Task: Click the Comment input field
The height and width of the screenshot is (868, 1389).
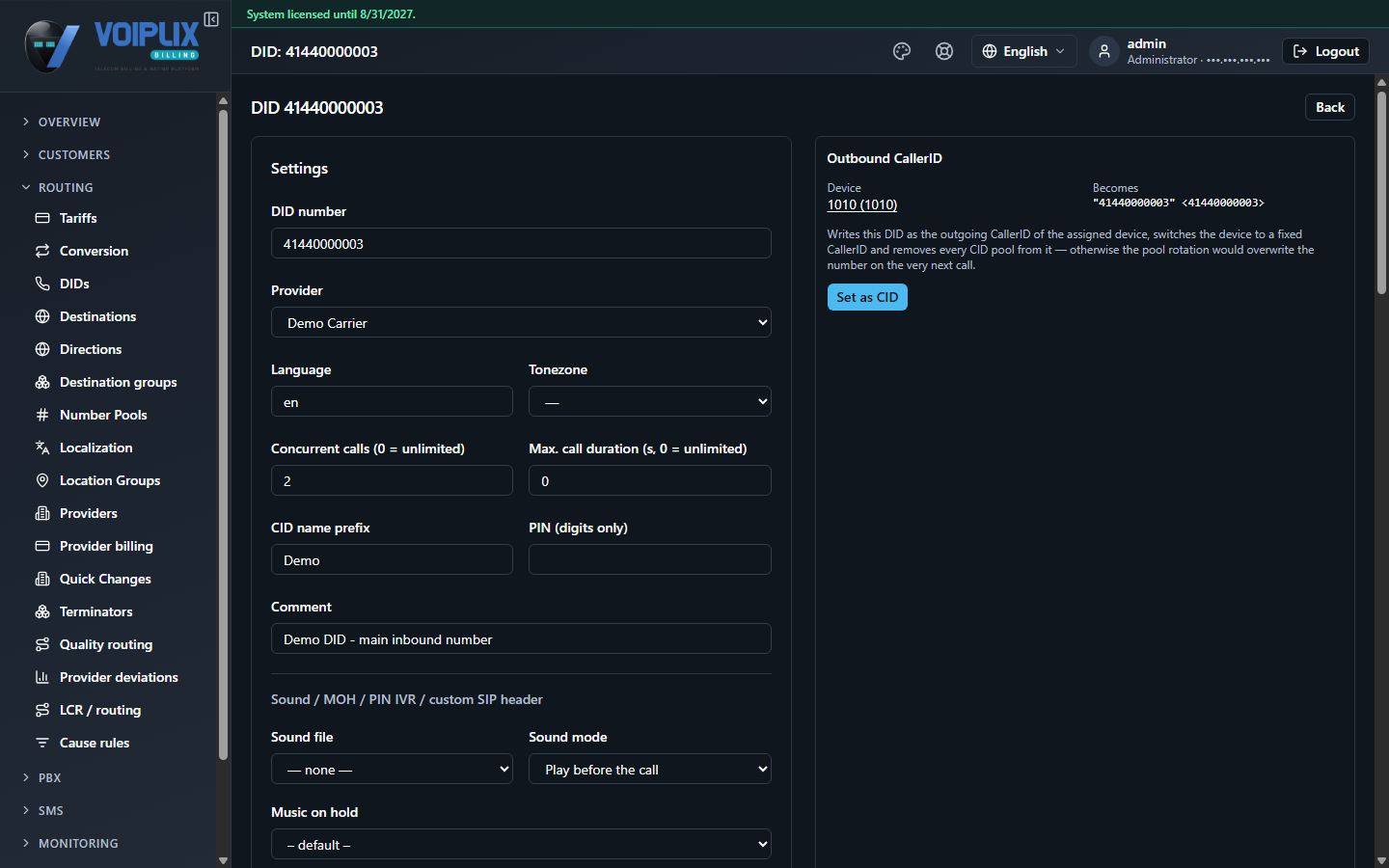Action: click(x=521, y=638)
